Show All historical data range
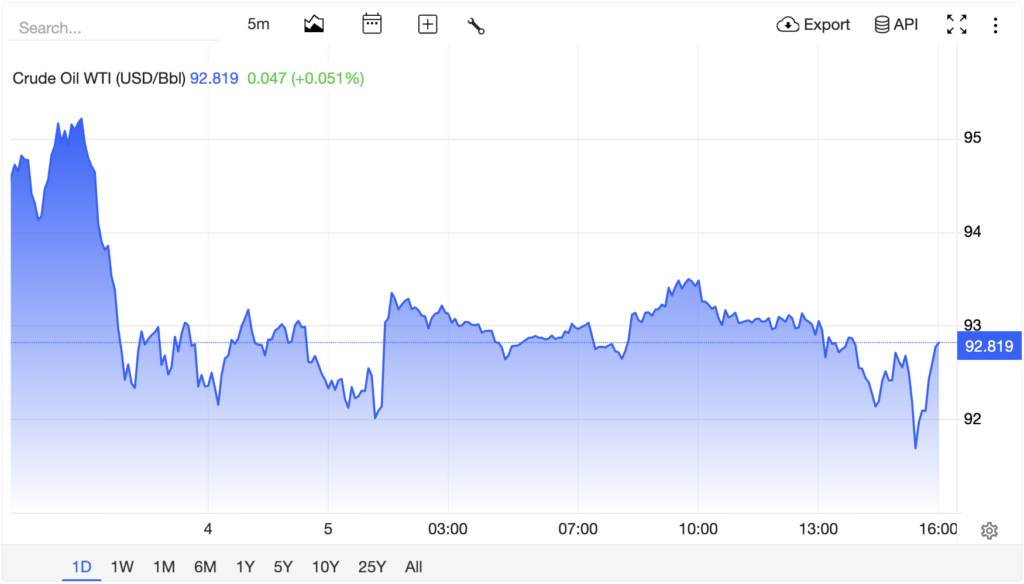The height and width of the screenshot is (584, 1024). (413, 566)
